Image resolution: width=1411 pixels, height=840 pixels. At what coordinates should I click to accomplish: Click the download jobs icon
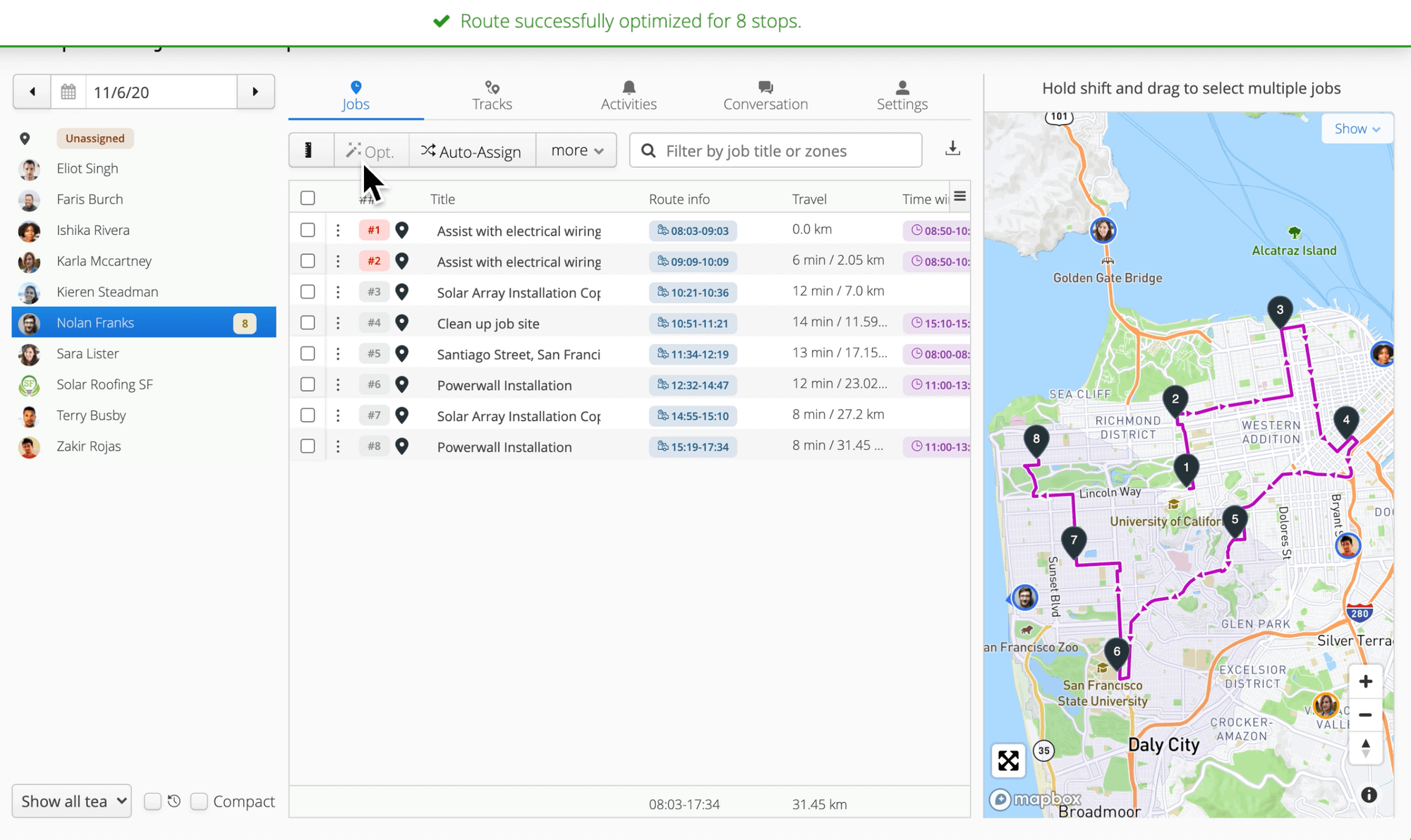click(x=952, y=149)
